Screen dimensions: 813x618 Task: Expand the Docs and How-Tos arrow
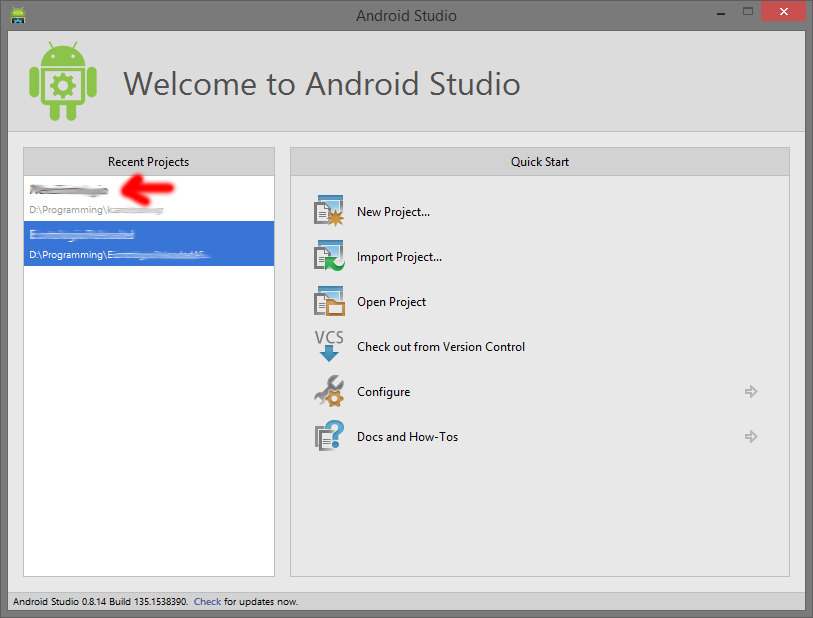[x=751, y=437]
